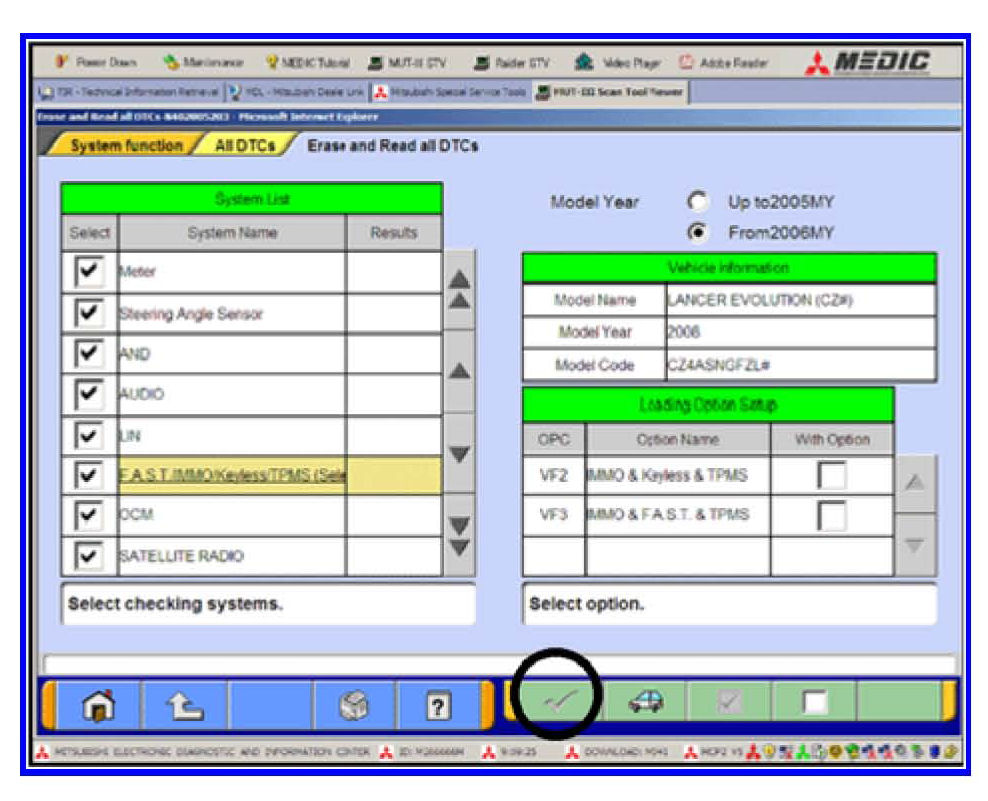Switch to the System function tab
This screenshot has width=988, height=801.
(x=126, y=146)
